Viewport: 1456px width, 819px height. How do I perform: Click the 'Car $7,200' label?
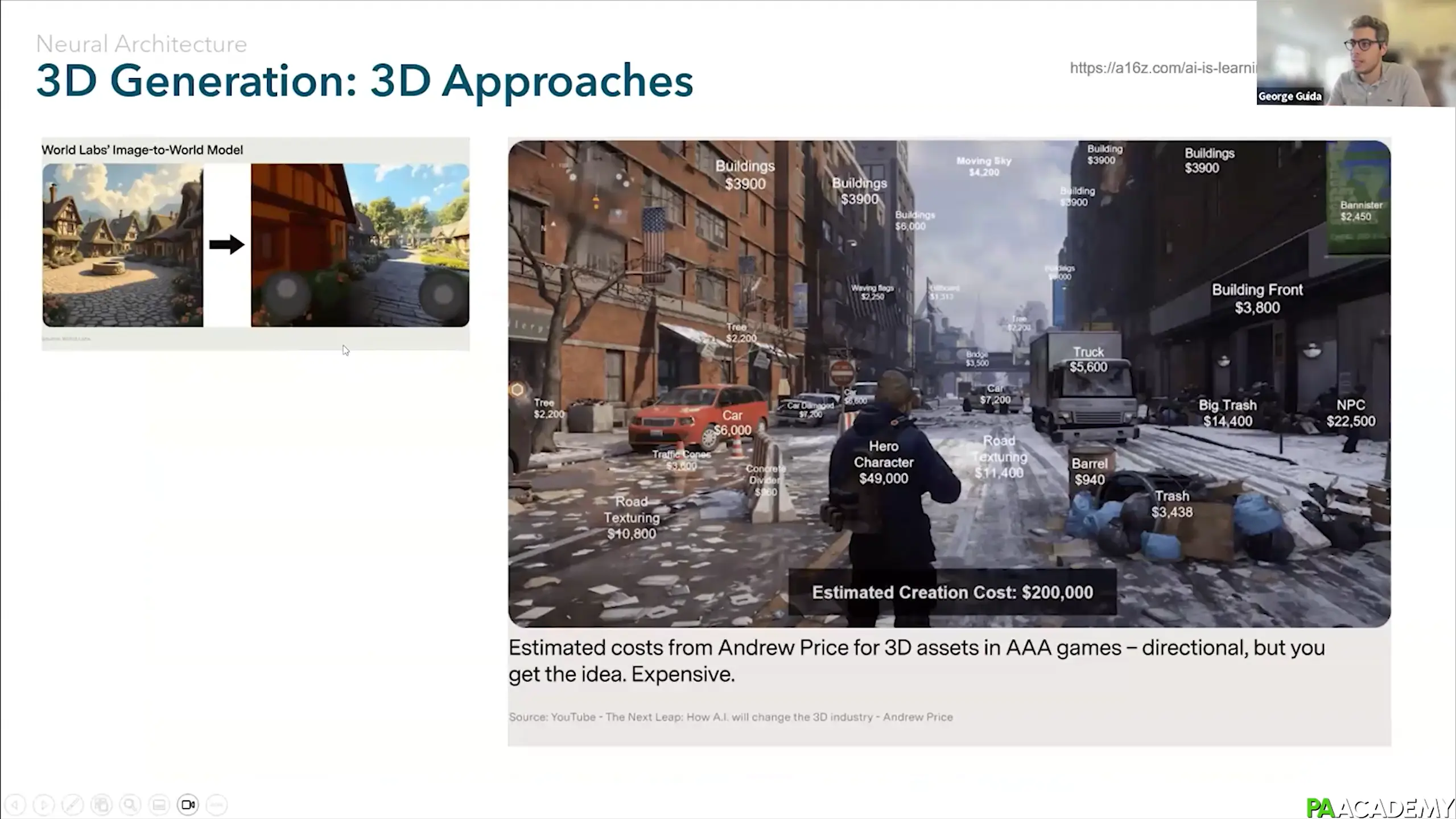click(995, 394)
